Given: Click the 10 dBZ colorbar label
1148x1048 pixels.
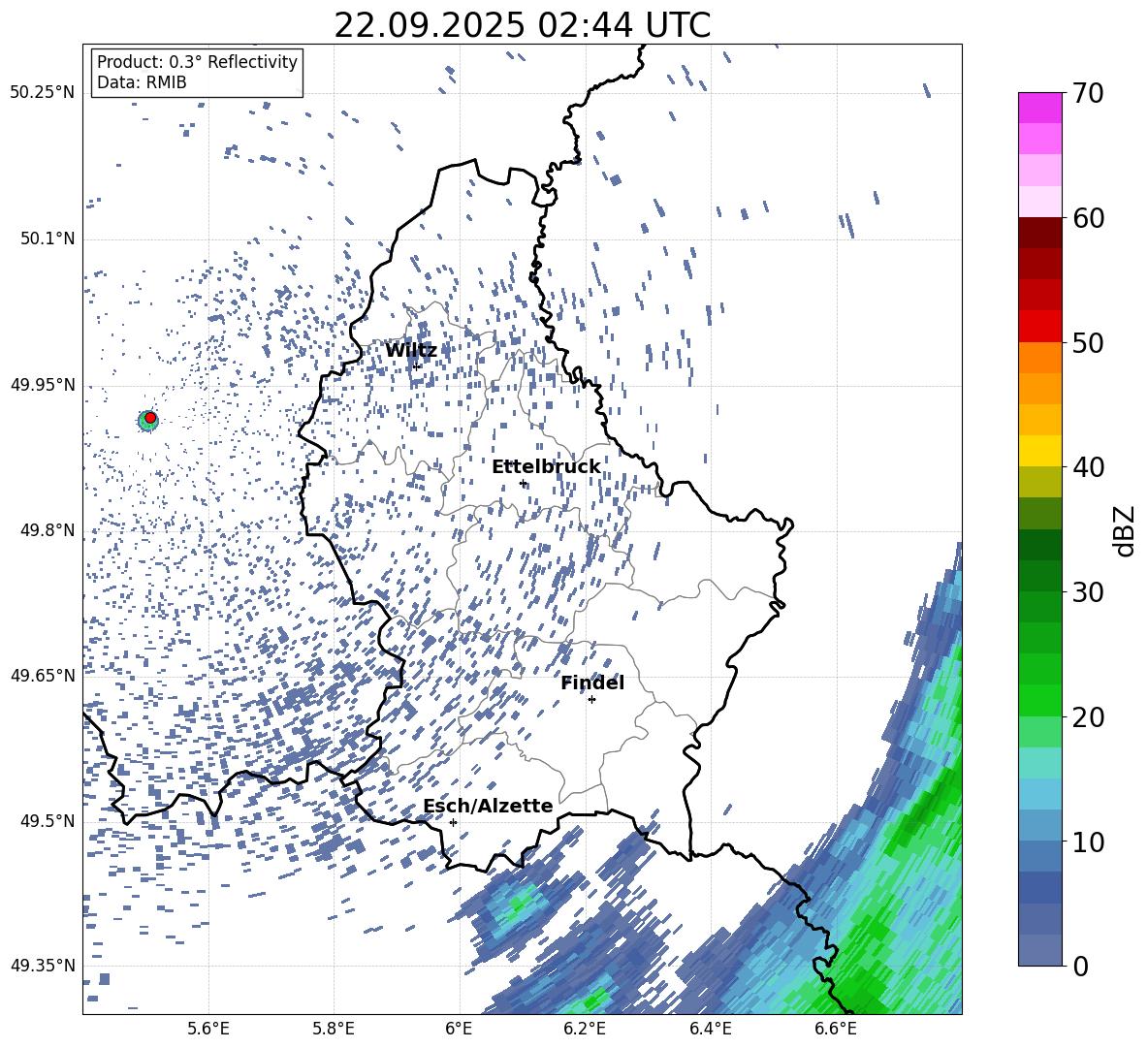Looking at the screenshot, I should 1087,842.
